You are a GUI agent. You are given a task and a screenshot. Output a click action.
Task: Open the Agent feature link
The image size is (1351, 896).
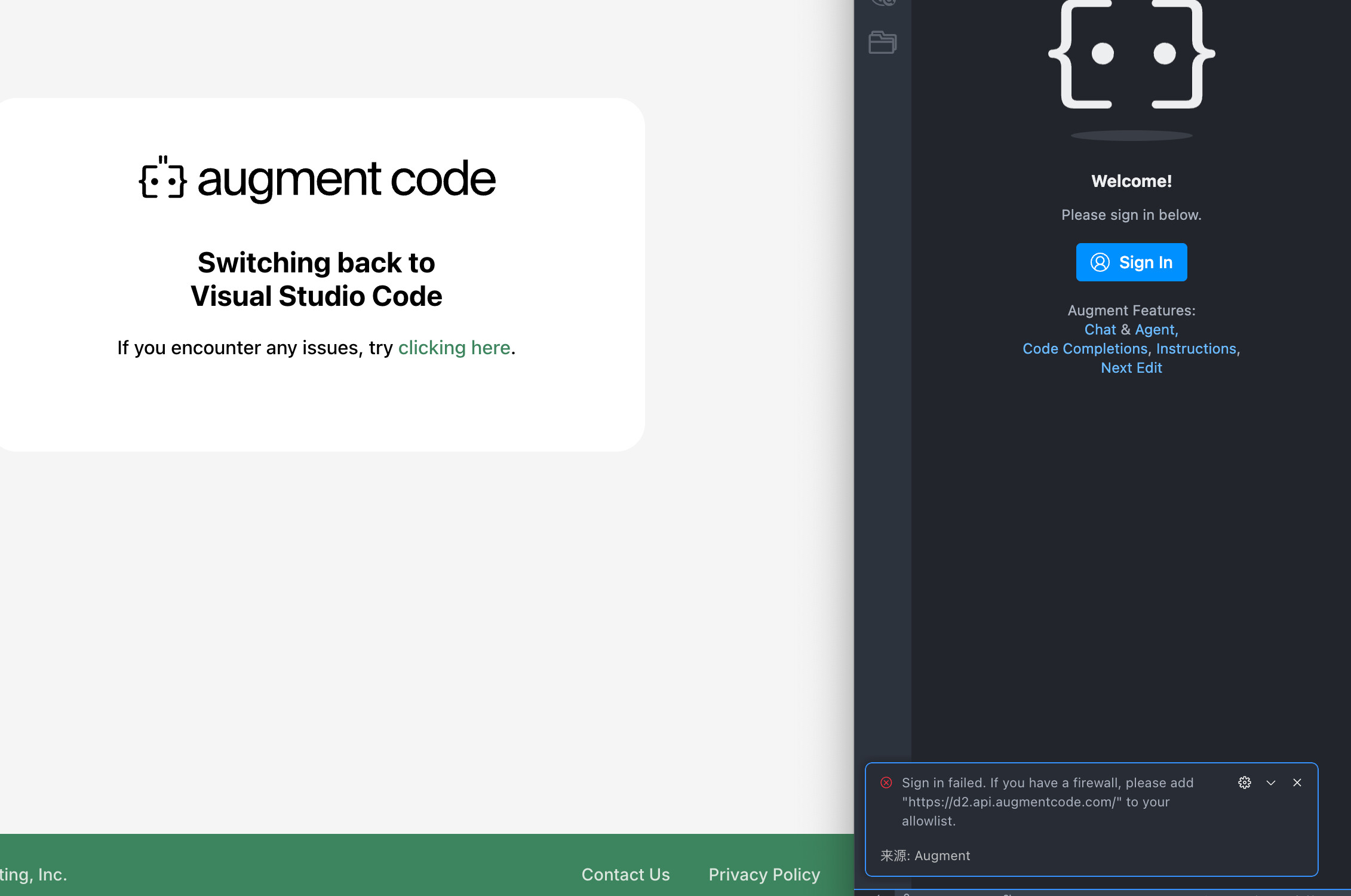(1156, 330)
